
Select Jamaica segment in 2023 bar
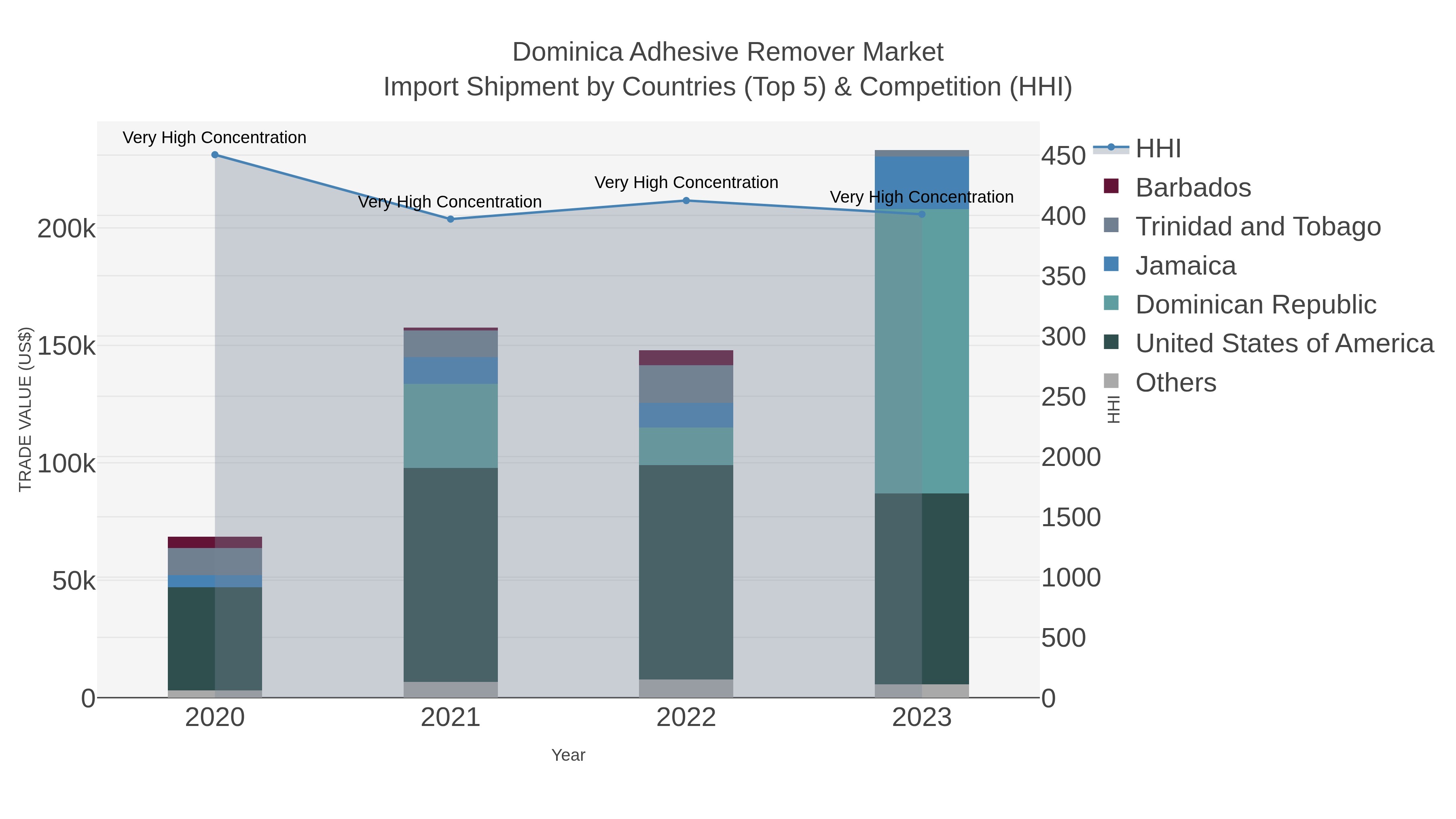(922, 183)
